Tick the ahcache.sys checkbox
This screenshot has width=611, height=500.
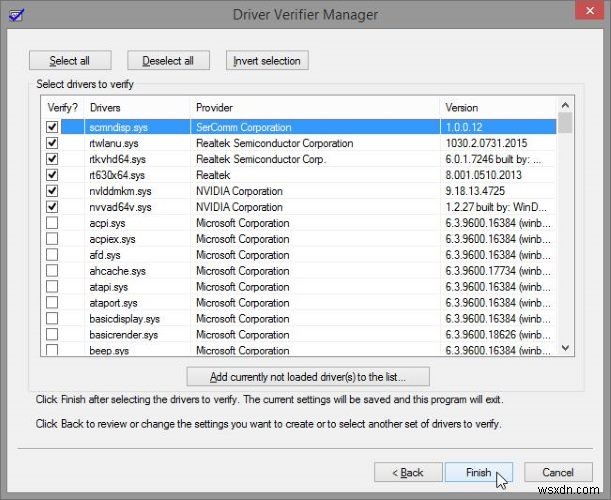pyautogui.click(x=52, y=271)
